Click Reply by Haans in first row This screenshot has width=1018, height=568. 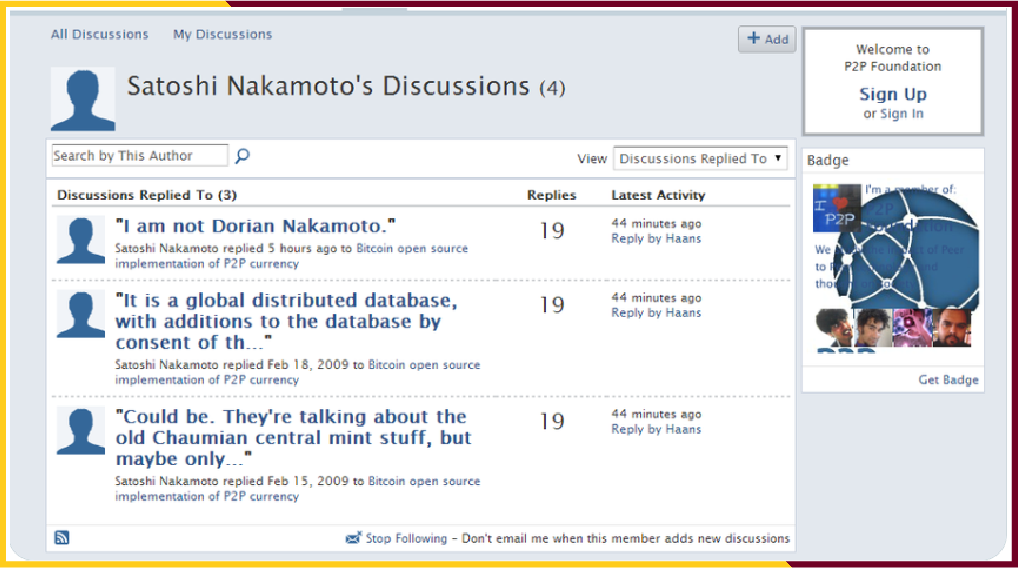pyautogui.click(x=656, y=239)
